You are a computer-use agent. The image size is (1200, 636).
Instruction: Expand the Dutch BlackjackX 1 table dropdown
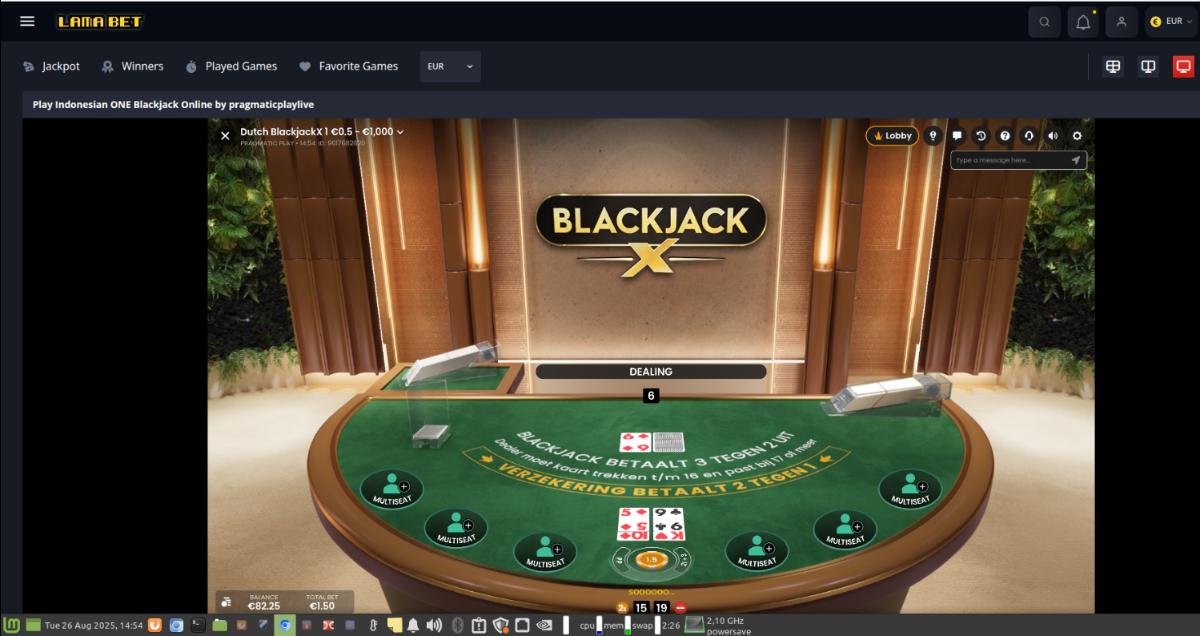pyautogui.click(x=322, y=131)
